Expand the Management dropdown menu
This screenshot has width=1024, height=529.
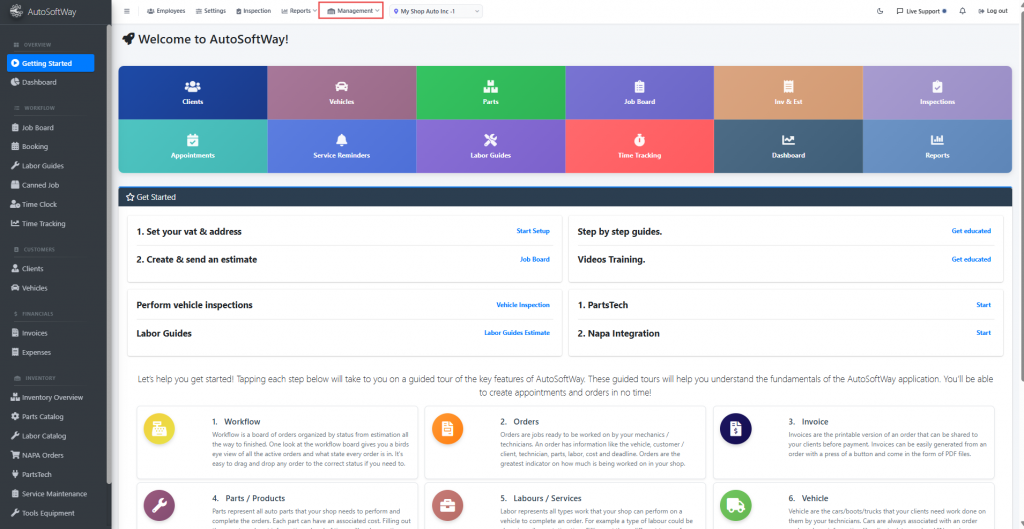pyautogui.click(x=350, y=11)
